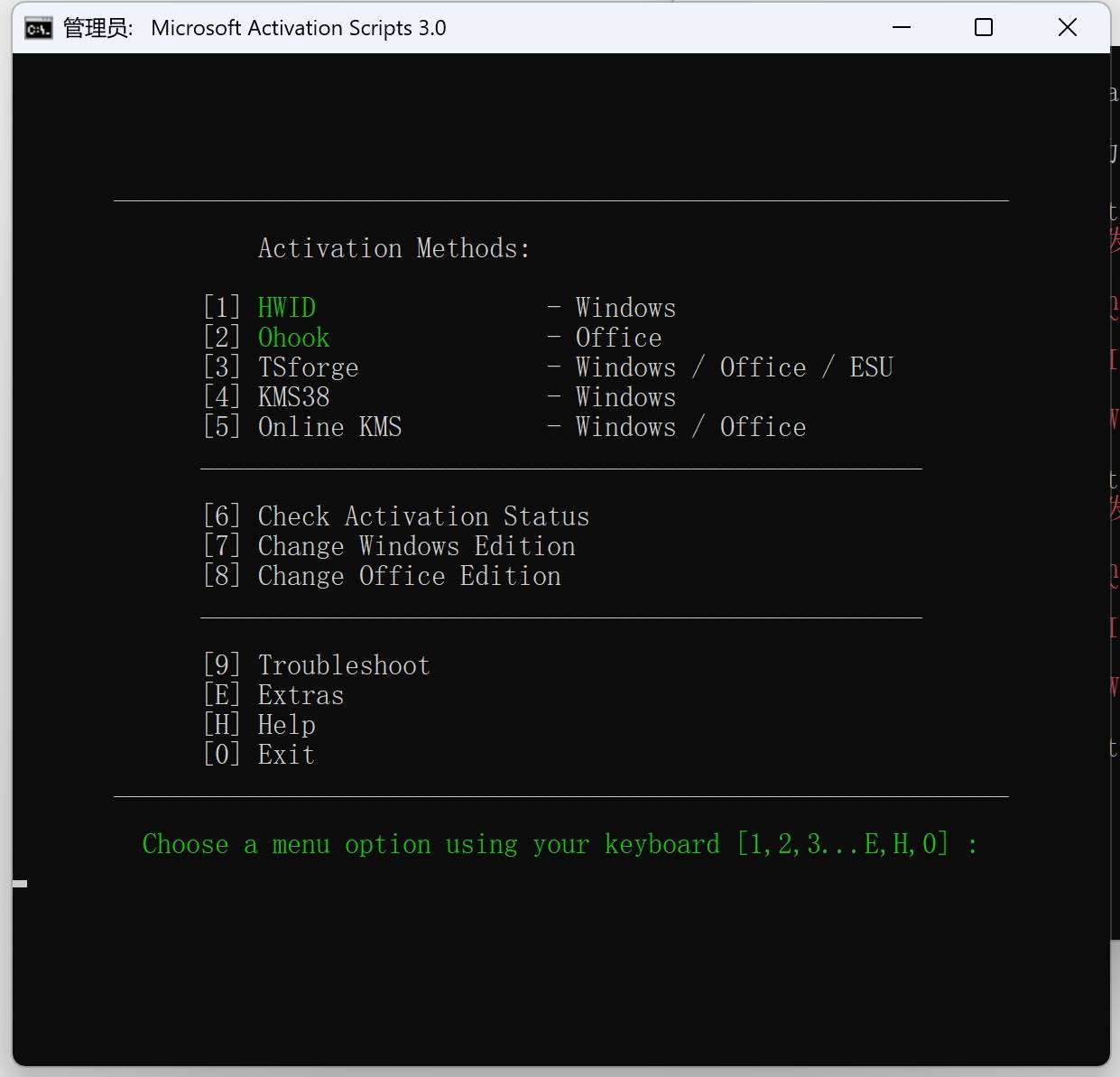Click the window title text
The width and height of the screenshot is (1120, 1077).
click(298, 28)
